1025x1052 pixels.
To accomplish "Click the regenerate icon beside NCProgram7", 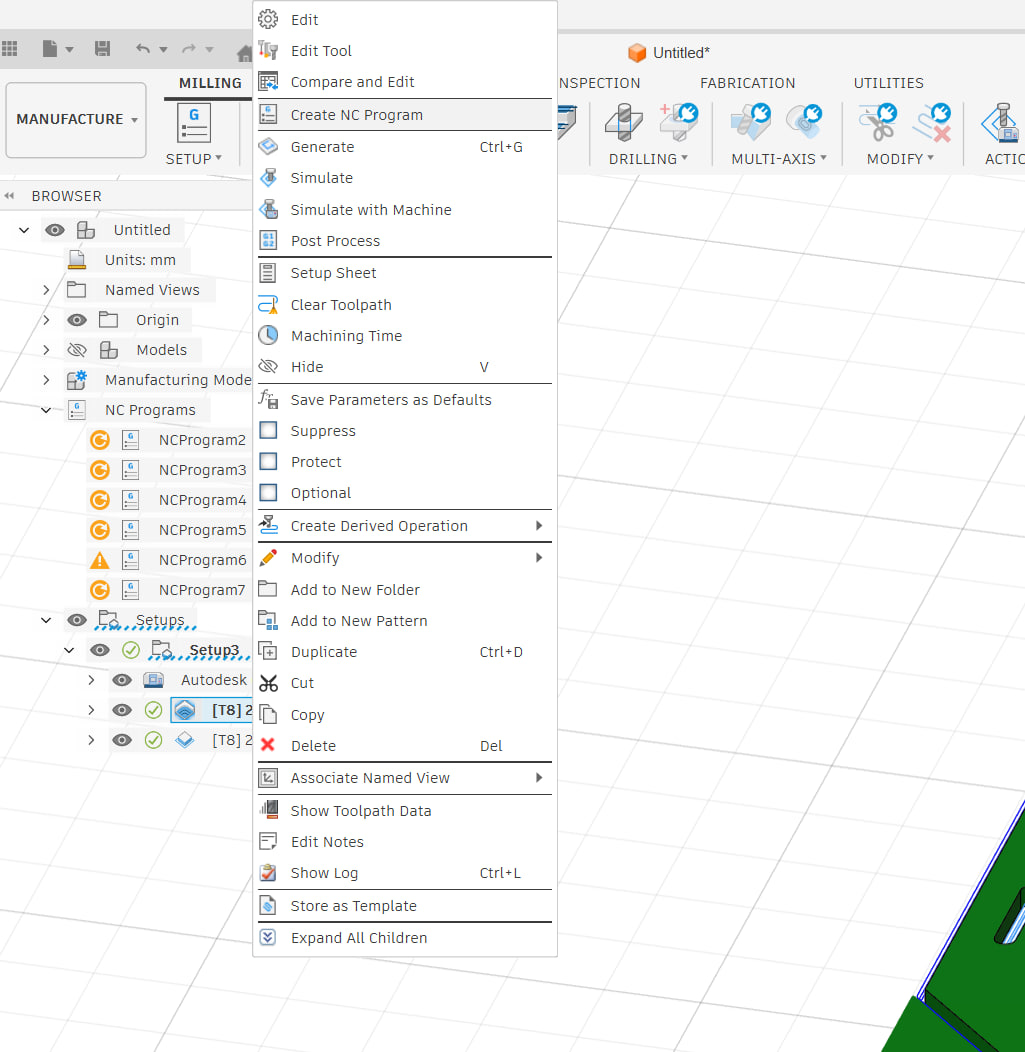I will pyautogui.click(x=100, y=590).
